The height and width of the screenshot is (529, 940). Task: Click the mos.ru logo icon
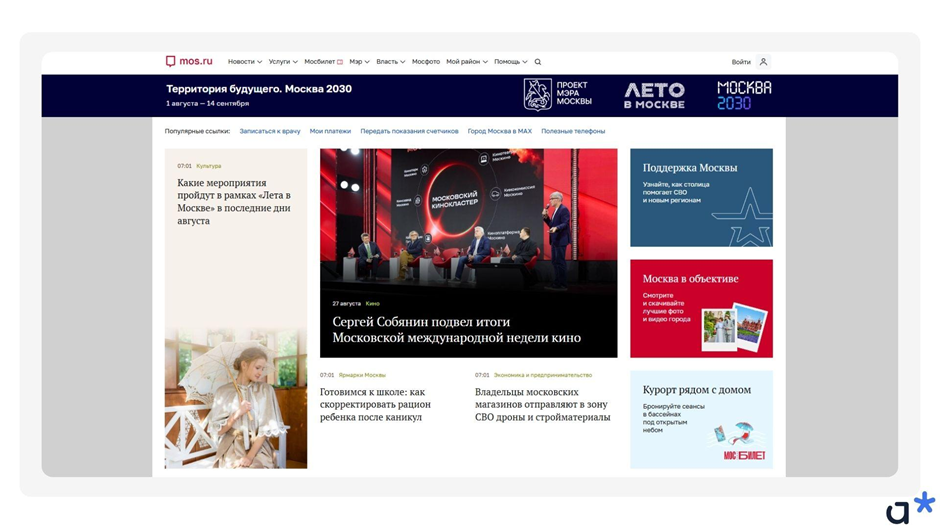171,61
